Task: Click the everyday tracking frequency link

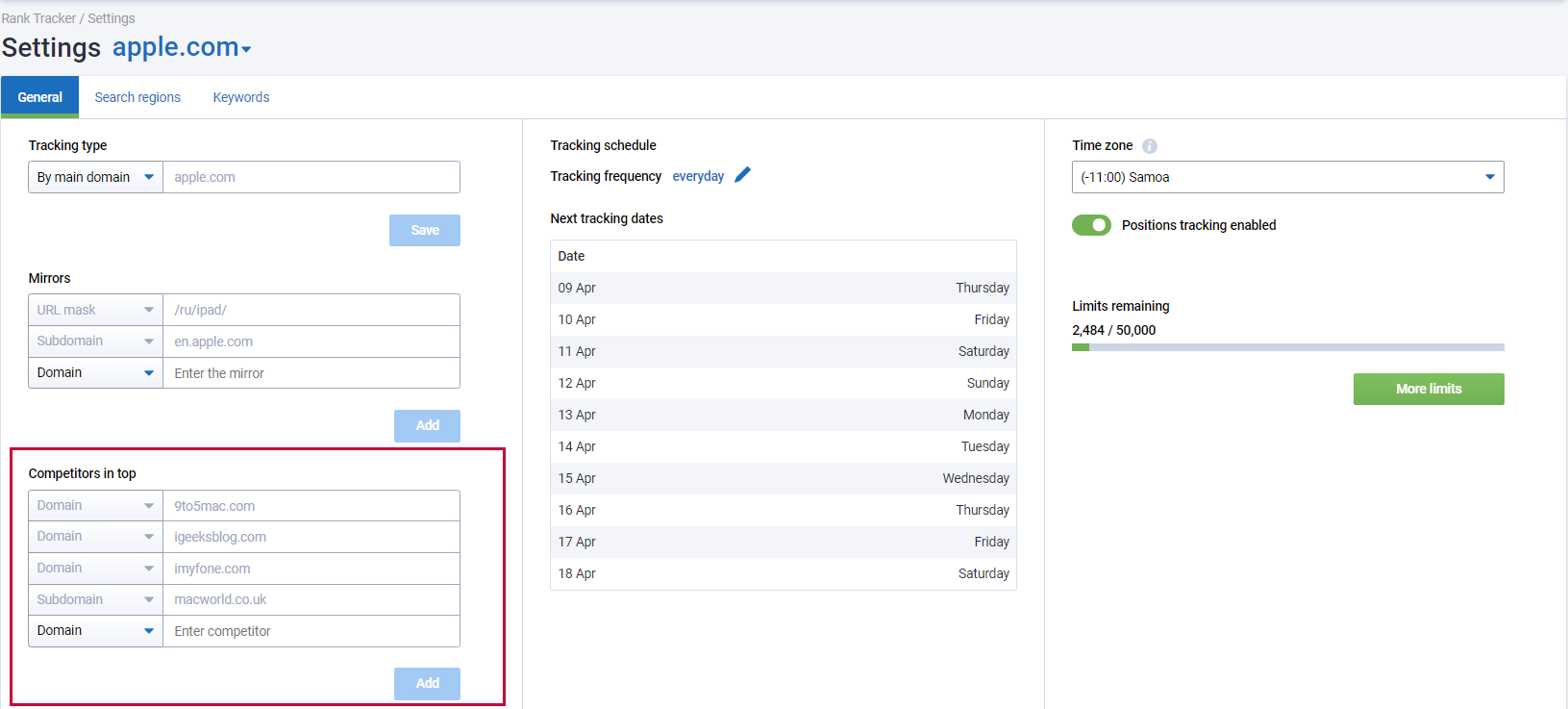Action: pyautogui.click(x=698, y=176)
